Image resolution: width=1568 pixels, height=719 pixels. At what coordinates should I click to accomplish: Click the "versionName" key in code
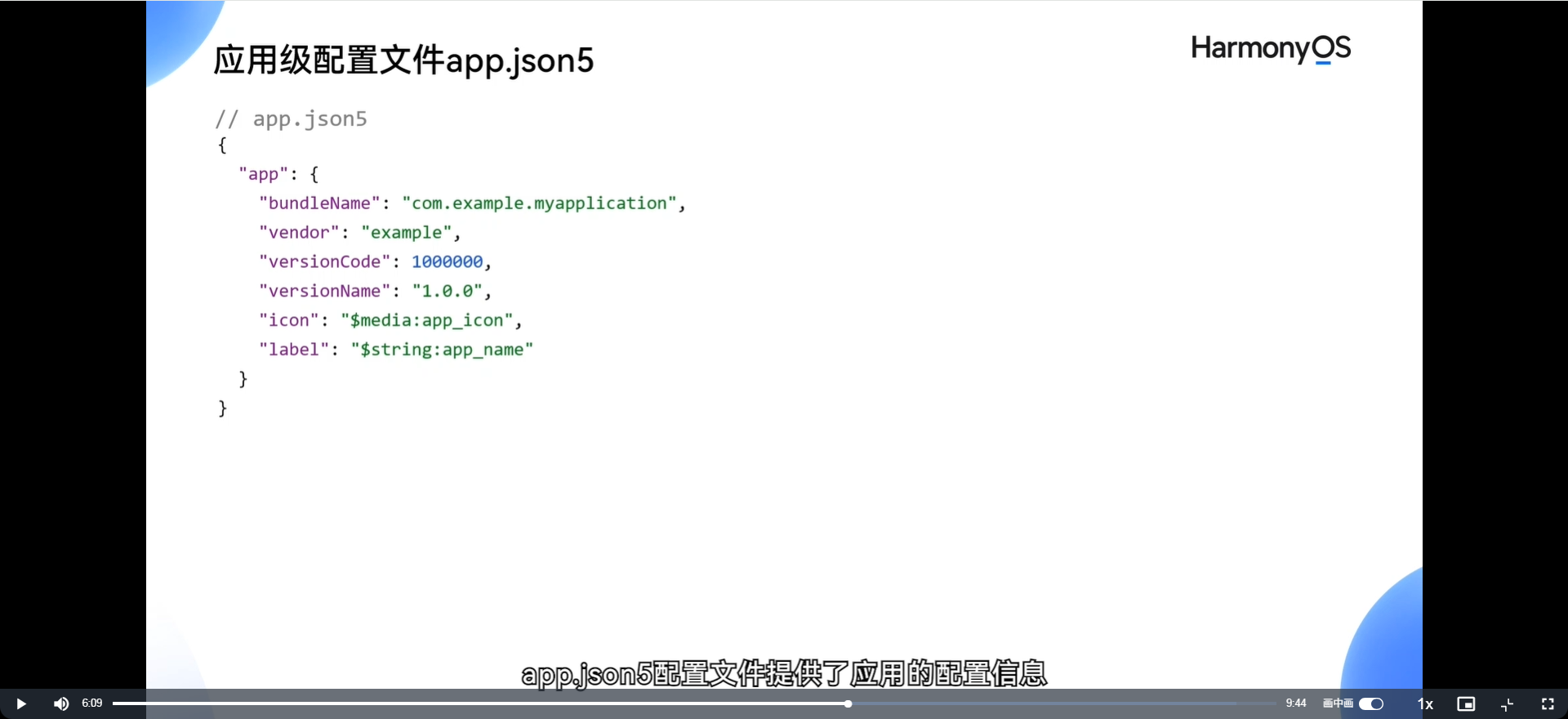click(324, 291)
